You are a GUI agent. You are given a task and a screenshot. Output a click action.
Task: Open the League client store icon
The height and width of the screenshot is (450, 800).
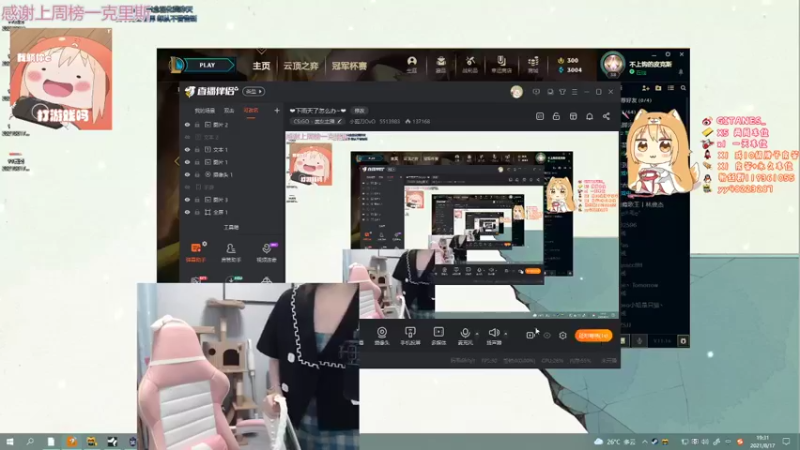tap(502, 64)
